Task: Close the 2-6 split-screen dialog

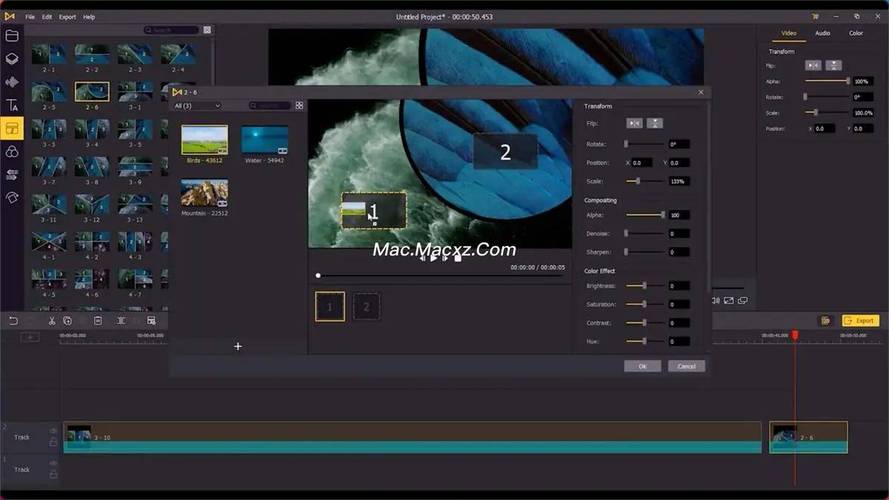Action: point(701,92)
